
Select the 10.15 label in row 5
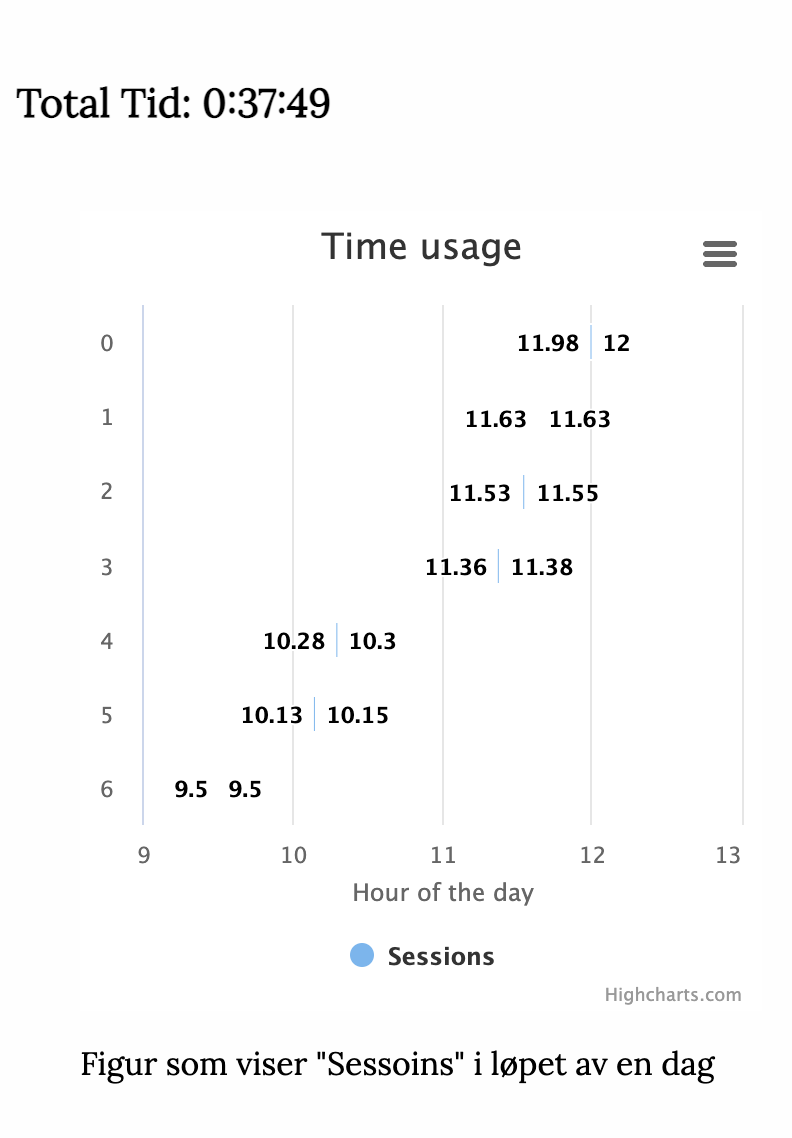358,715
